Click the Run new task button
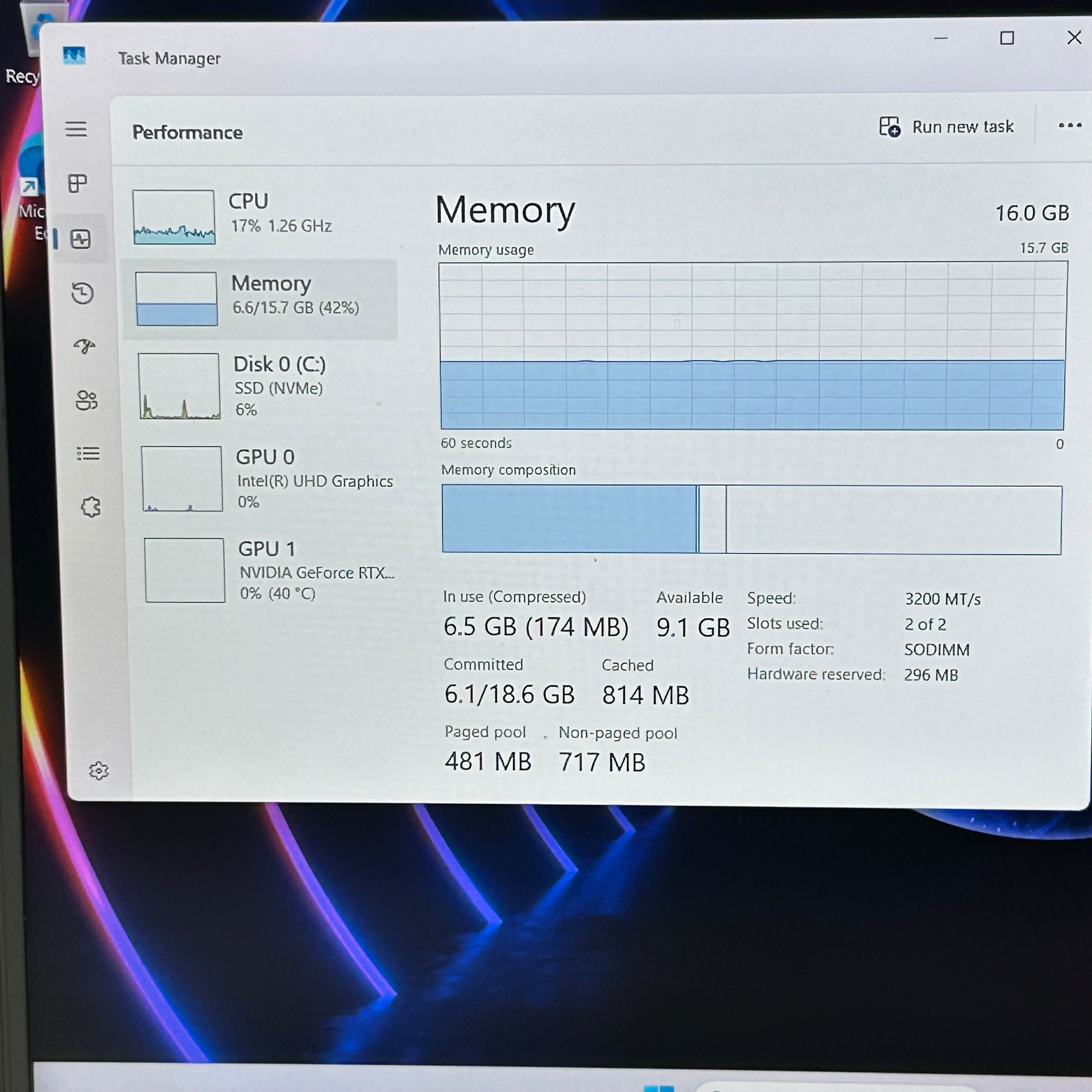This screenshot has height=1092, width=1092. pos(947,127)
